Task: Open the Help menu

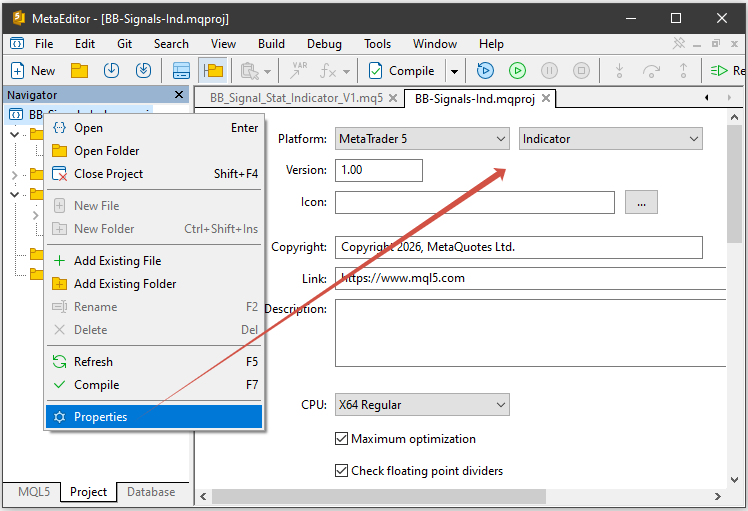Action: pos(491,44)
